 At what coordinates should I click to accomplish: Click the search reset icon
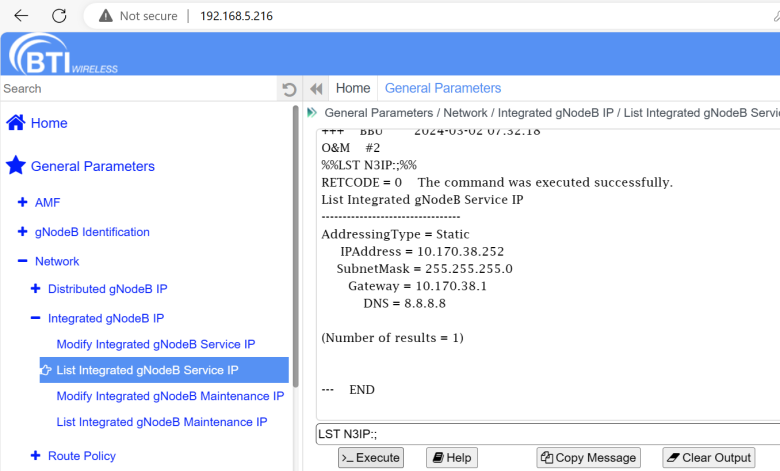click(x=289, y=89)
